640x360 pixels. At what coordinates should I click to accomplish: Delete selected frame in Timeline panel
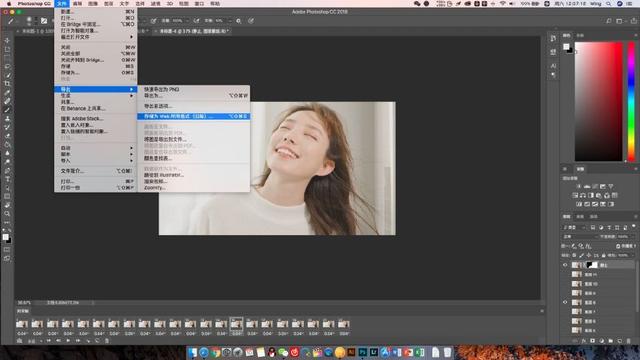click(107, 341)
